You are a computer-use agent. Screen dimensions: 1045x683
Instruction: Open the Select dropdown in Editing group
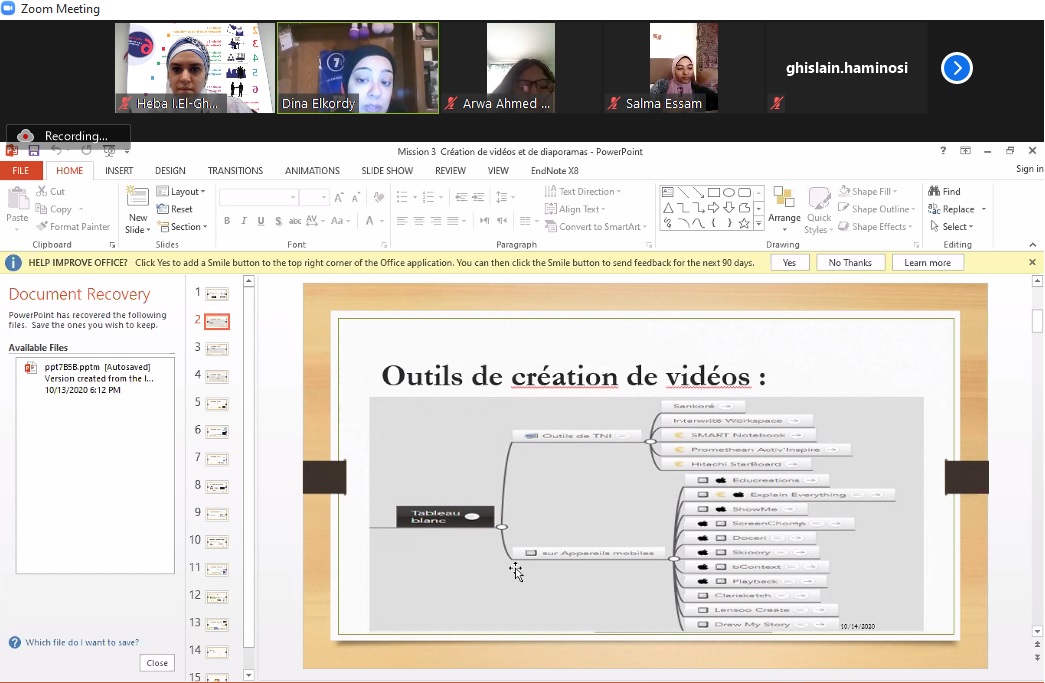[x=956, y=227]
